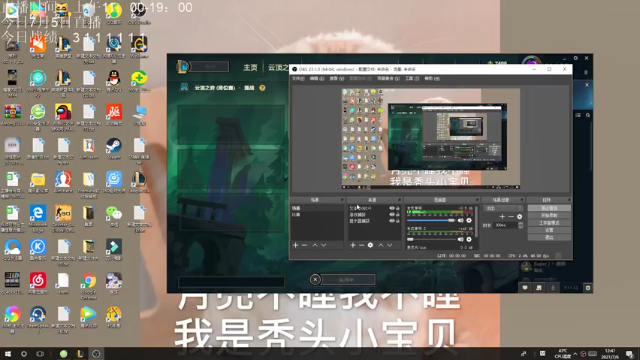The height and width of the screenshot is (360, 640).
Task: Adjust the first mixer channel volume slider
Action: [x=431, y=220]
